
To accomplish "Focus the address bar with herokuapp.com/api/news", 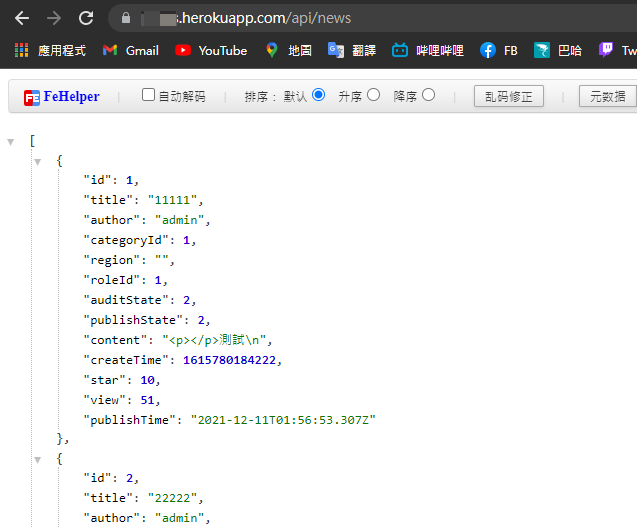I will pos(372,18).
